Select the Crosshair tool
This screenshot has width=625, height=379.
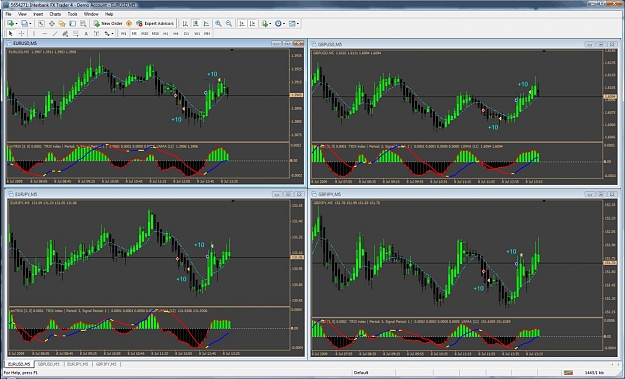21,33
